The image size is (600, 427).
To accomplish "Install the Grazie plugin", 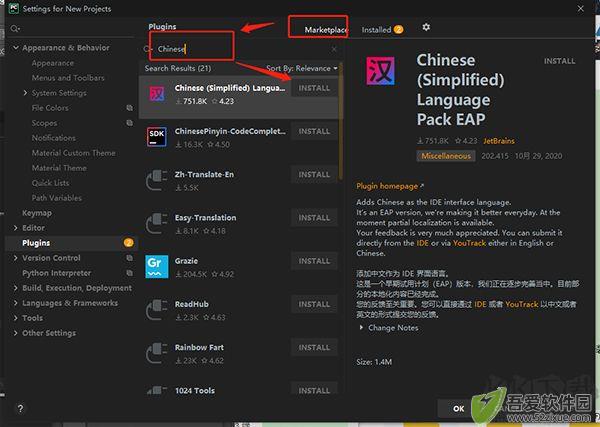I will pos(314,261).
